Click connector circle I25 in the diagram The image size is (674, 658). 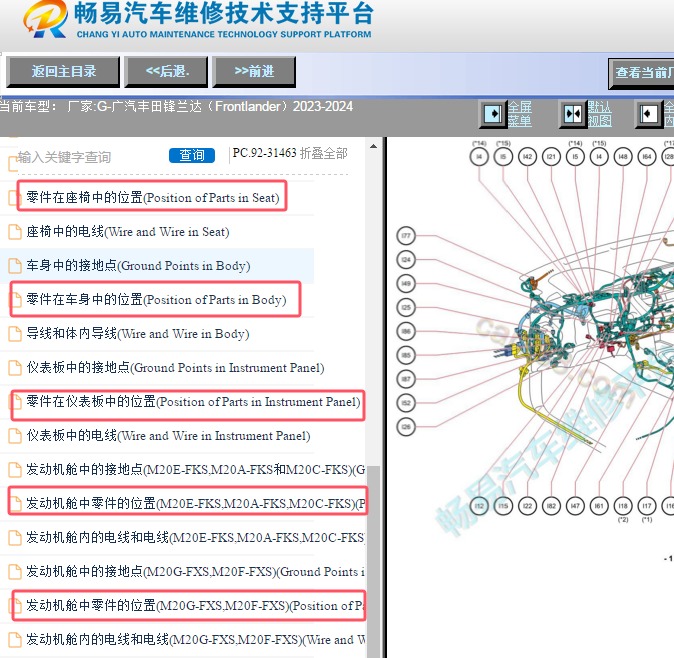pyautogui.click(x=406, y=307)
